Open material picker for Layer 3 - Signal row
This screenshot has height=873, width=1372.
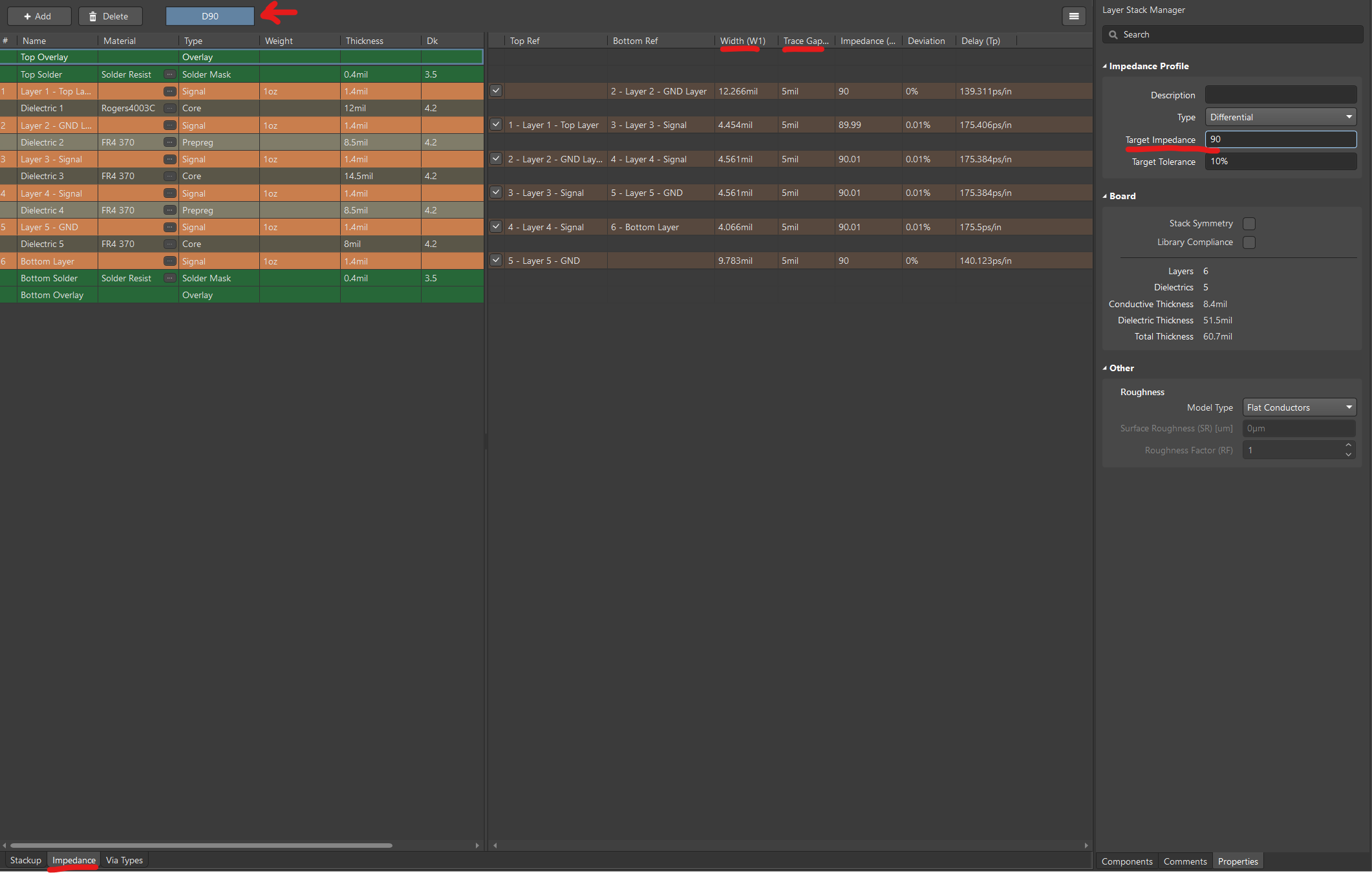pyautogui.click(x=170, y=159)
